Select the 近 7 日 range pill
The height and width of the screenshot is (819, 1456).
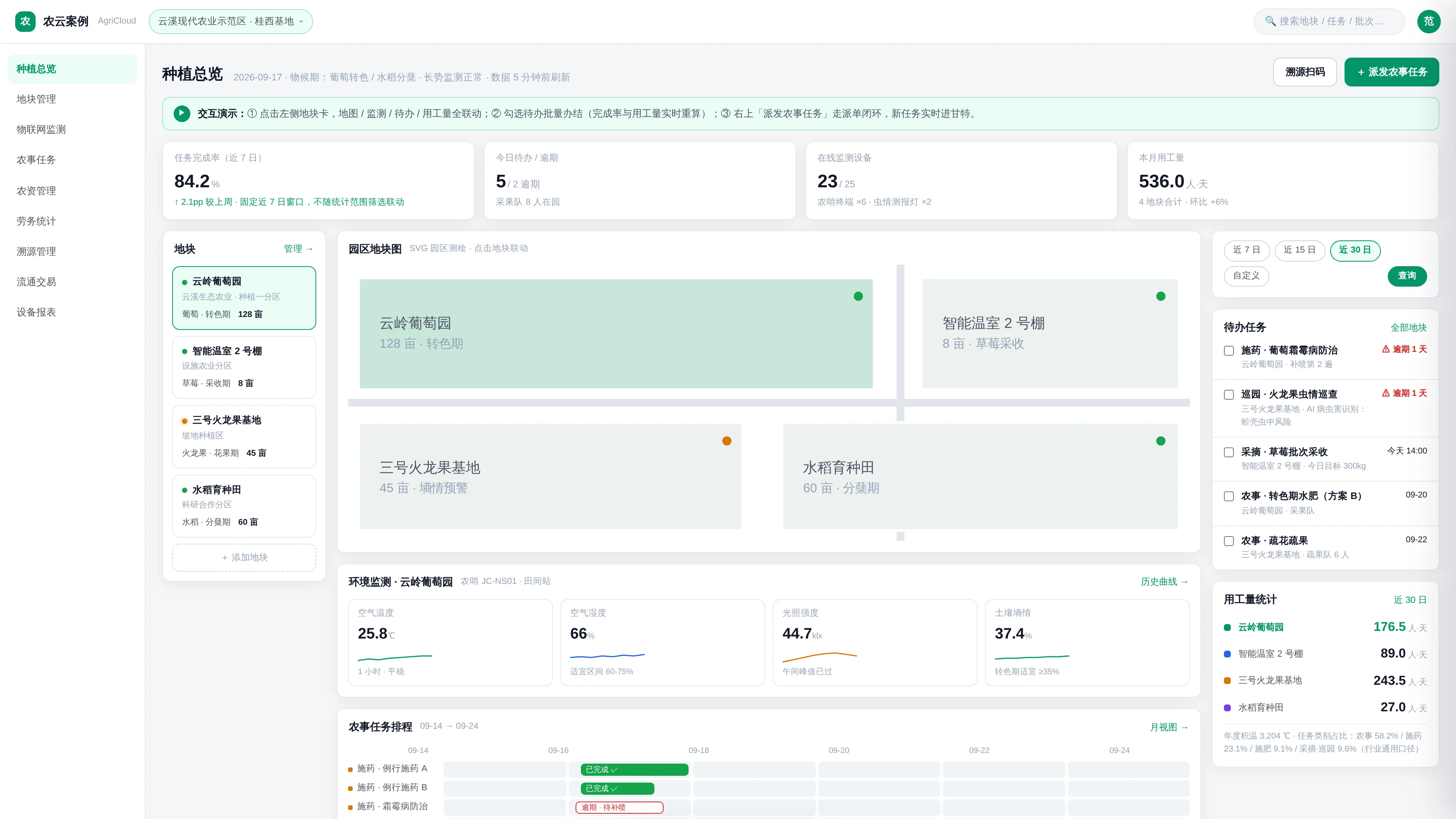point(1246,250)
